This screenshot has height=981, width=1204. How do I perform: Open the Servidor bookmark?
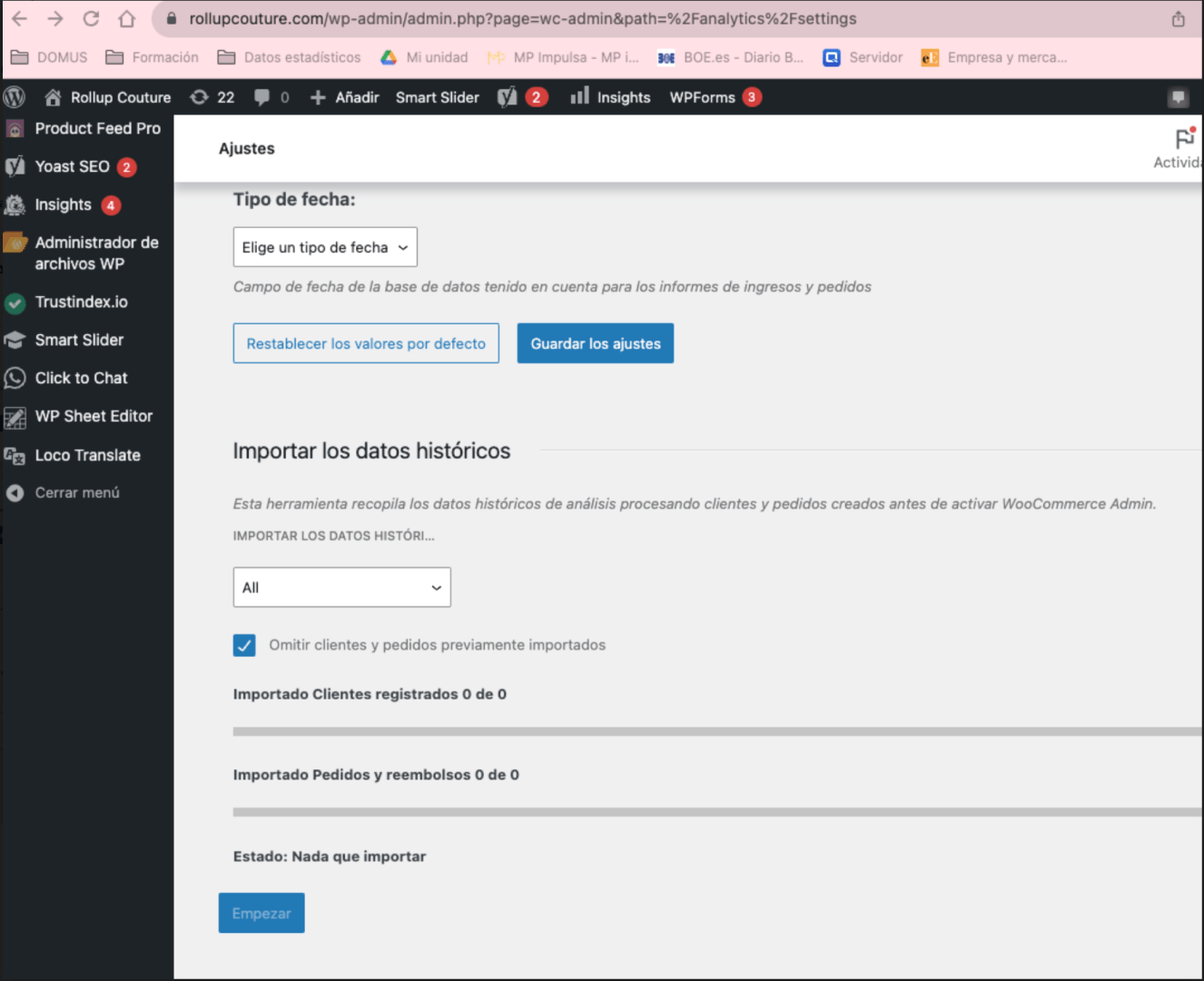(x=863, y=57)
